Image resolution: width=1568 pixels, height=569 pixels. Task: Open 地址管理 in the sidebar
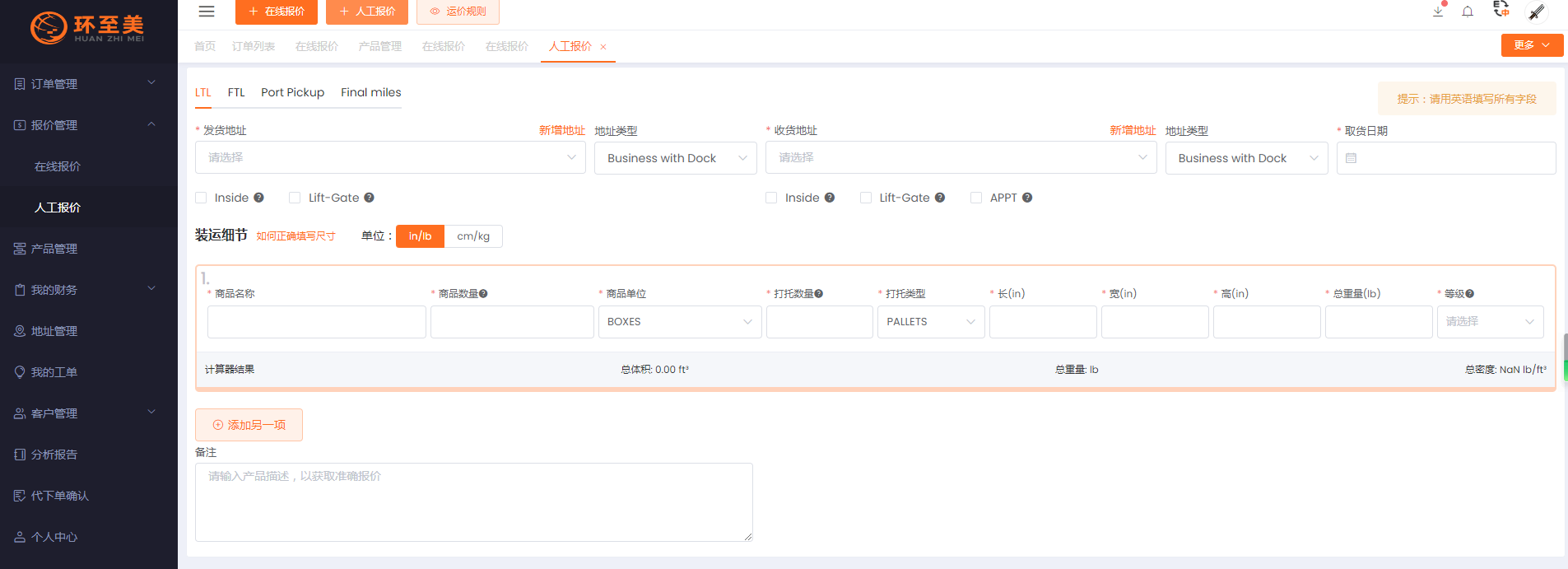pos(54,331)
